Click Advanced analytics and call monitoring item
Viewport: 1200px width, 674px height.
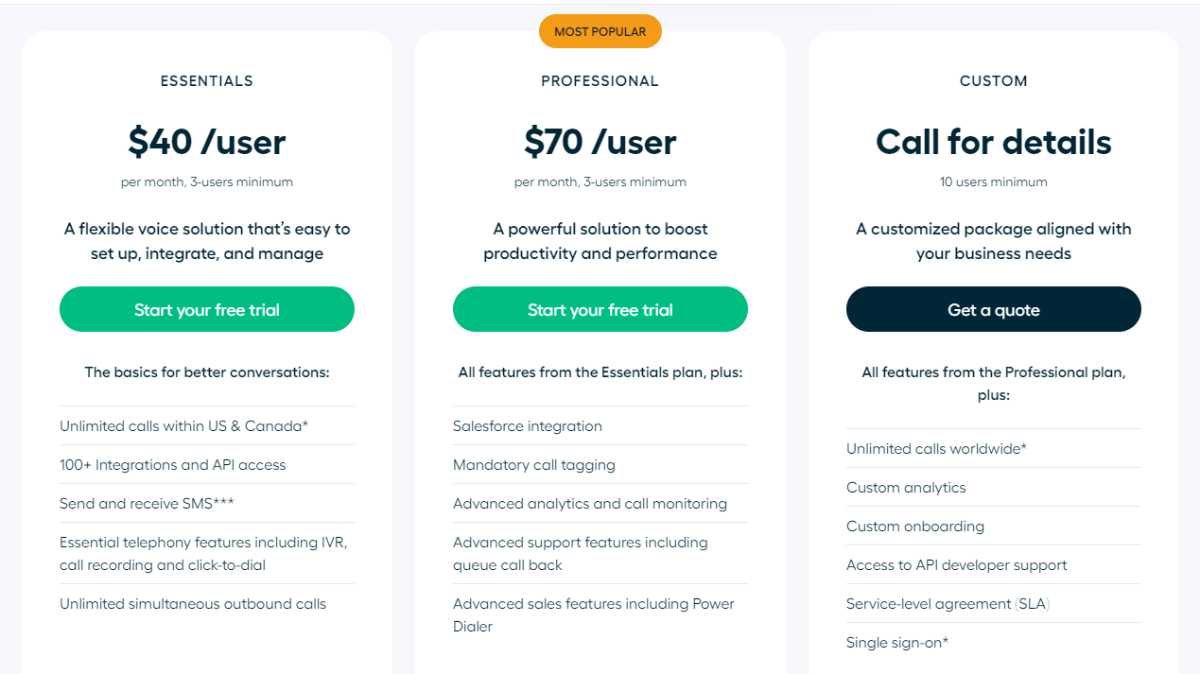(x=590, y=504)
